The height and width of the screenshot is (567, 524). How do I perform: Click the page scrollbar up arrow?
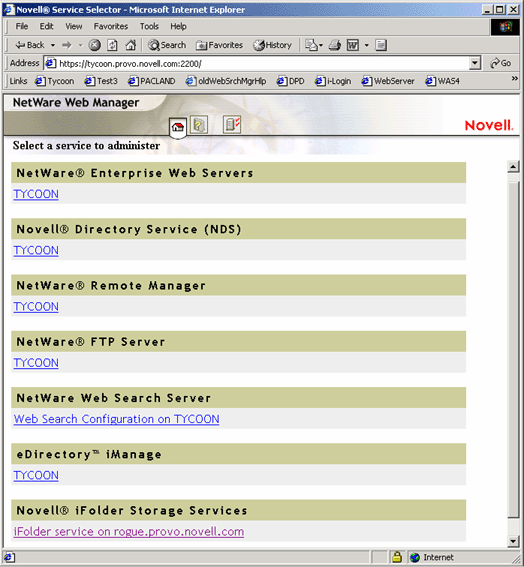513,167
